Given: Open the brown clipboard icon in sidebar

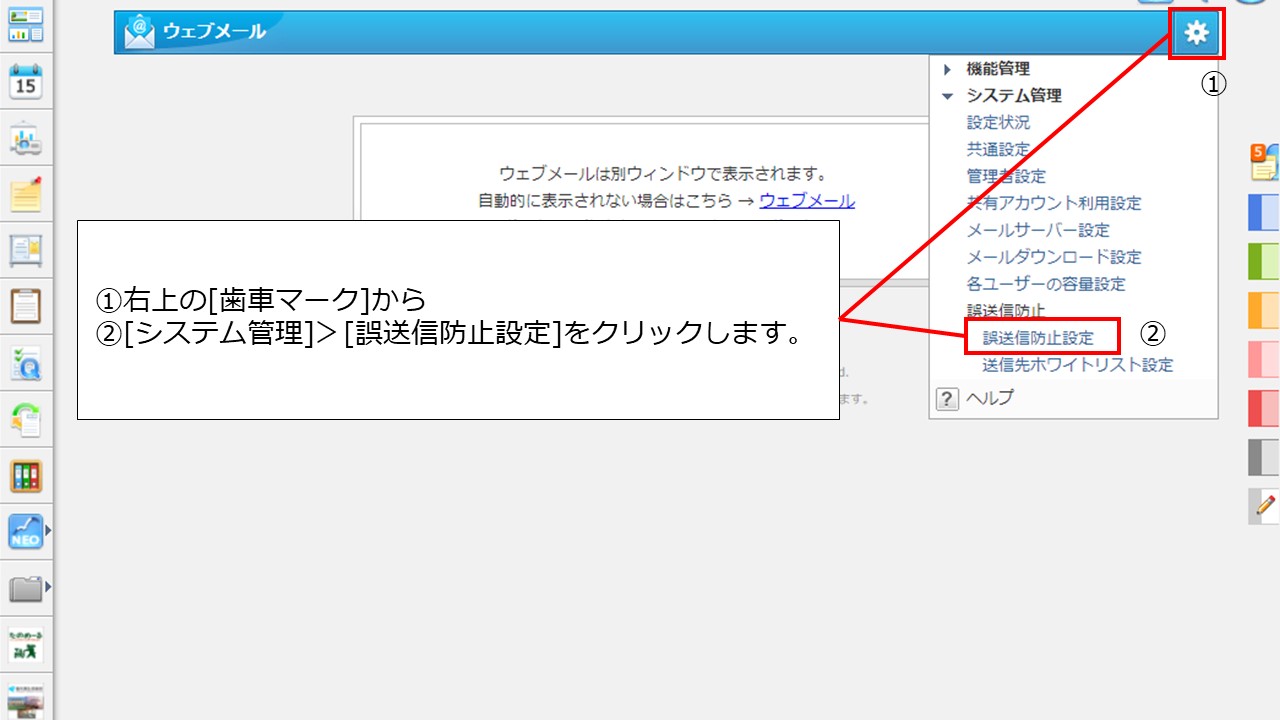Looking at the screenshot, I should coord(25,306).
